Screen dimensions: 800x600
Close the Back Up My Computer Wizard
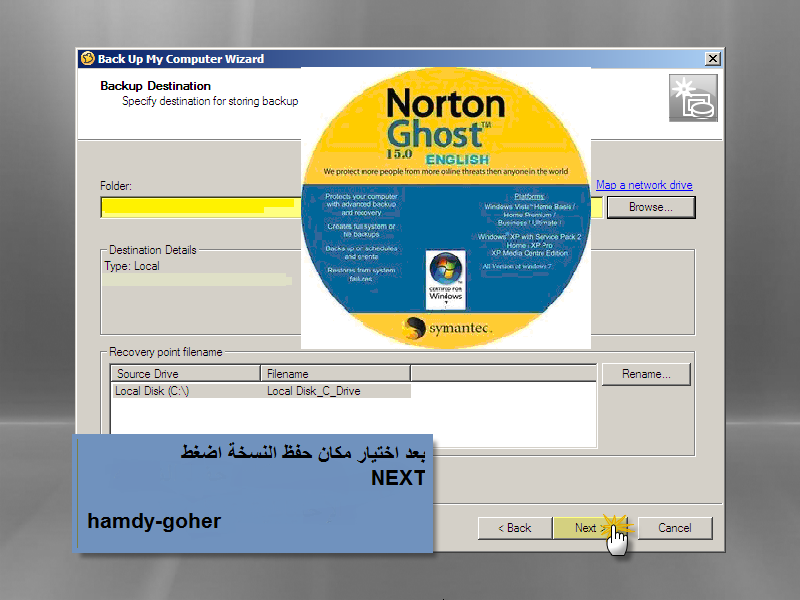712,59
